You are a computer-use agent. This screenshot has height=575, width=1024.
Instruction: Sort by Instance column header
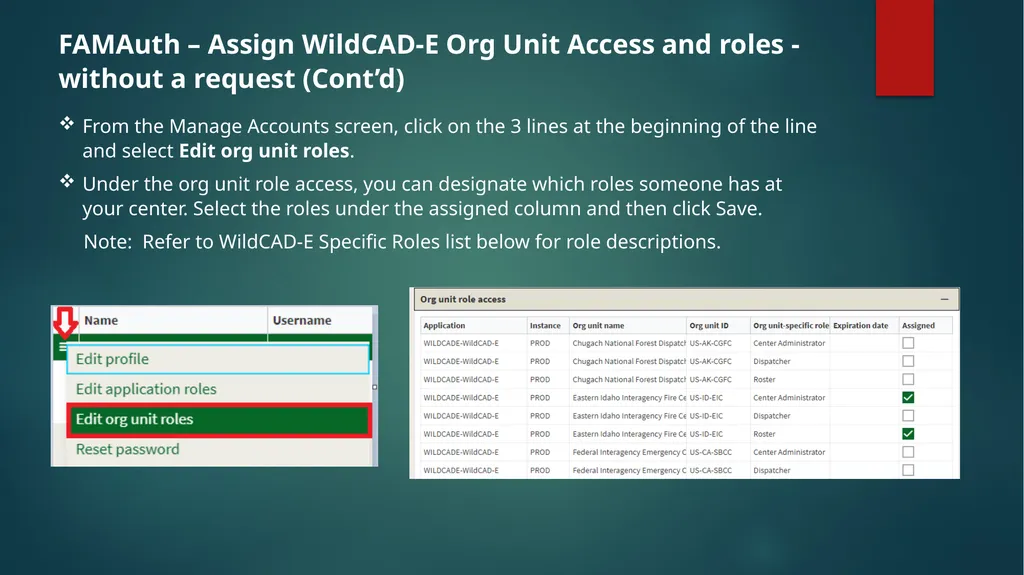pyautogui.click(x=547, y=325)
